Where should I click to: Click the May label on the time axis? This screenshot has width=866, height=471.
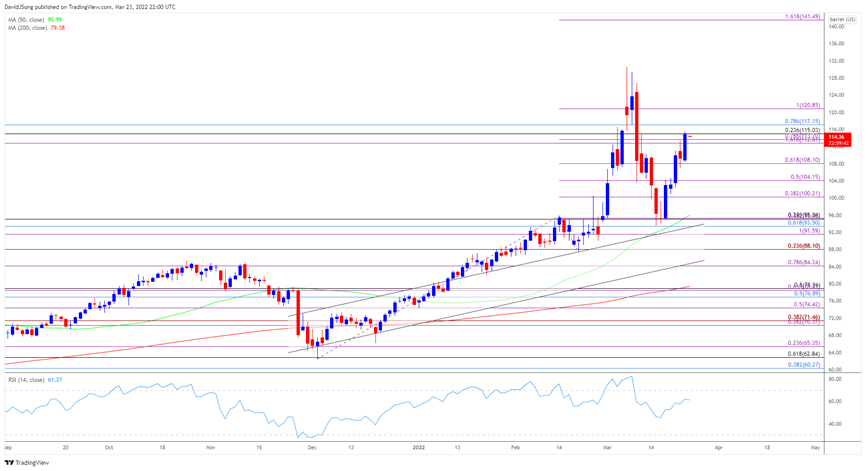point(816,448)
